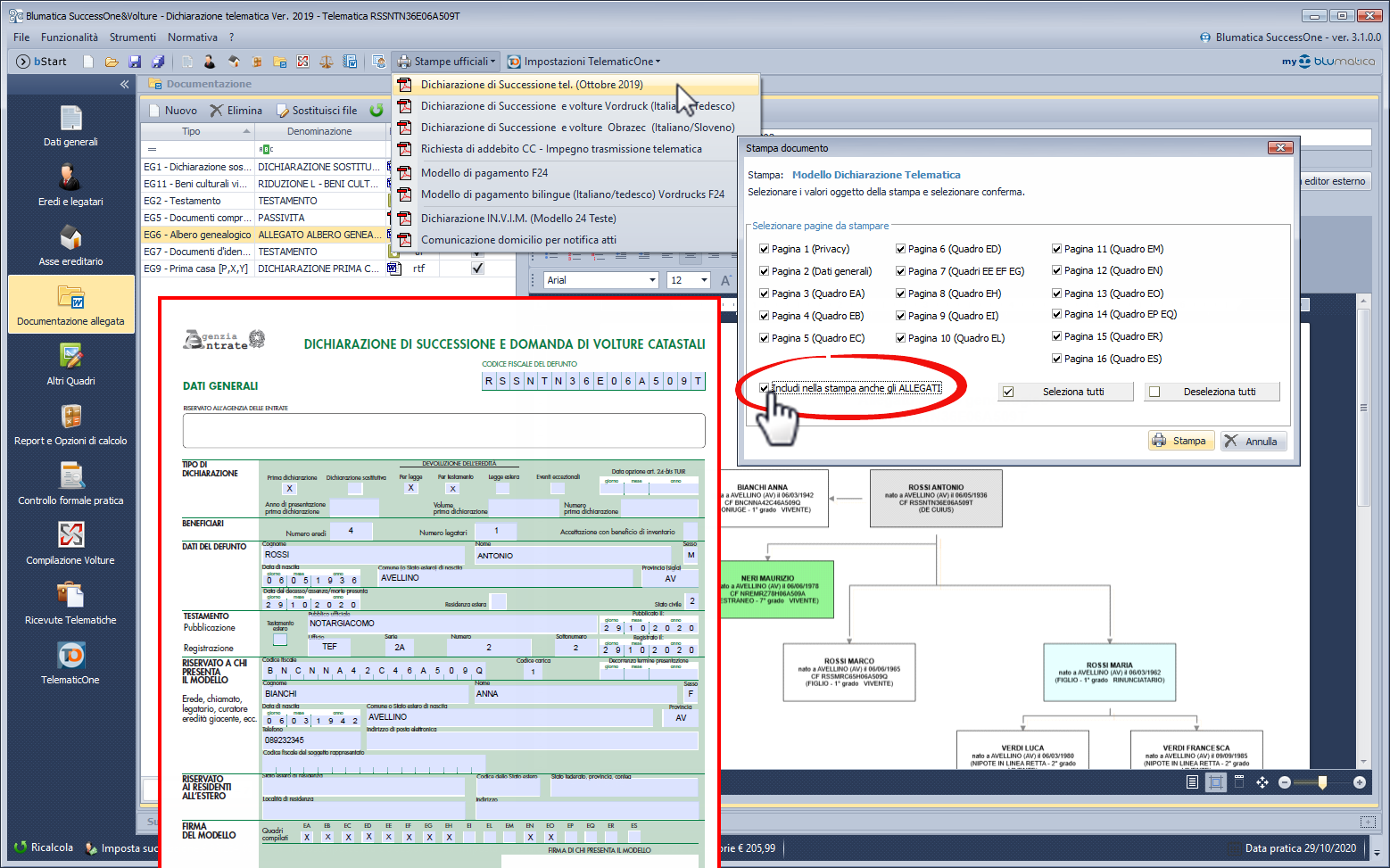Click the Stampa button in dialog
Screen dimensions: 1390x868
coord(1180,441)
